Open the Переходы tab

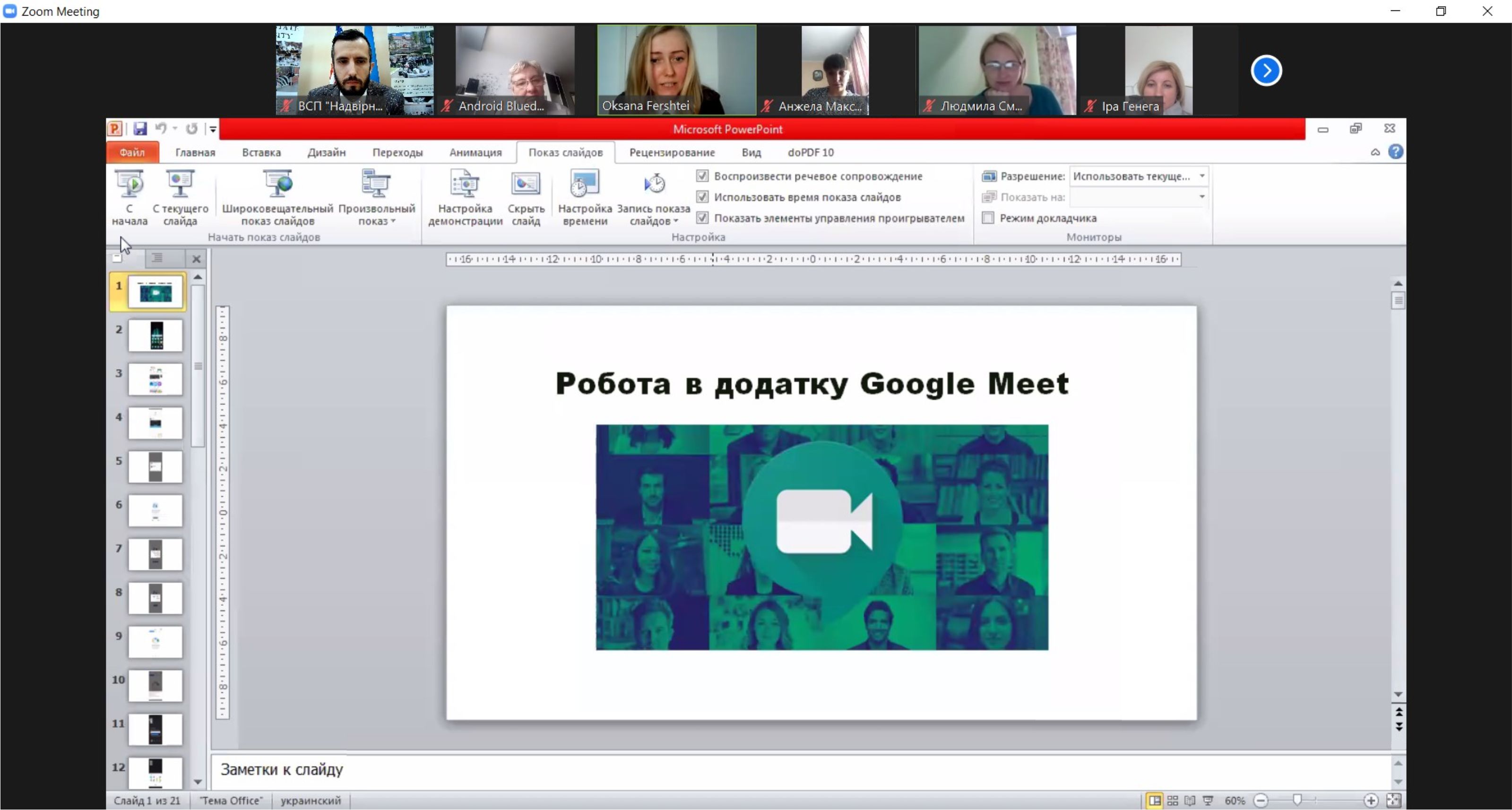coord(397,153)
